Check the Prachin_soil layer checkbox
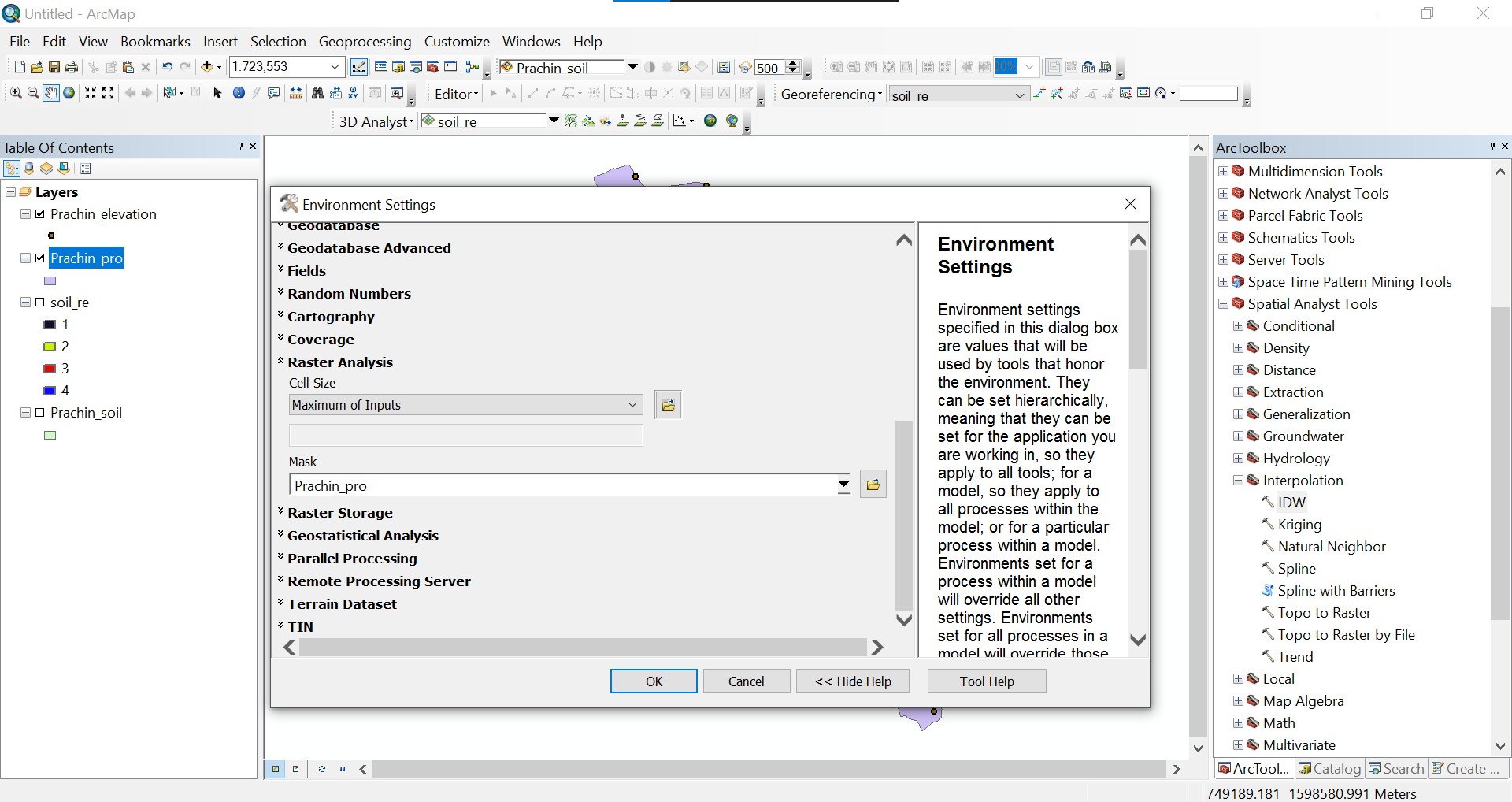 pos(40,412)
